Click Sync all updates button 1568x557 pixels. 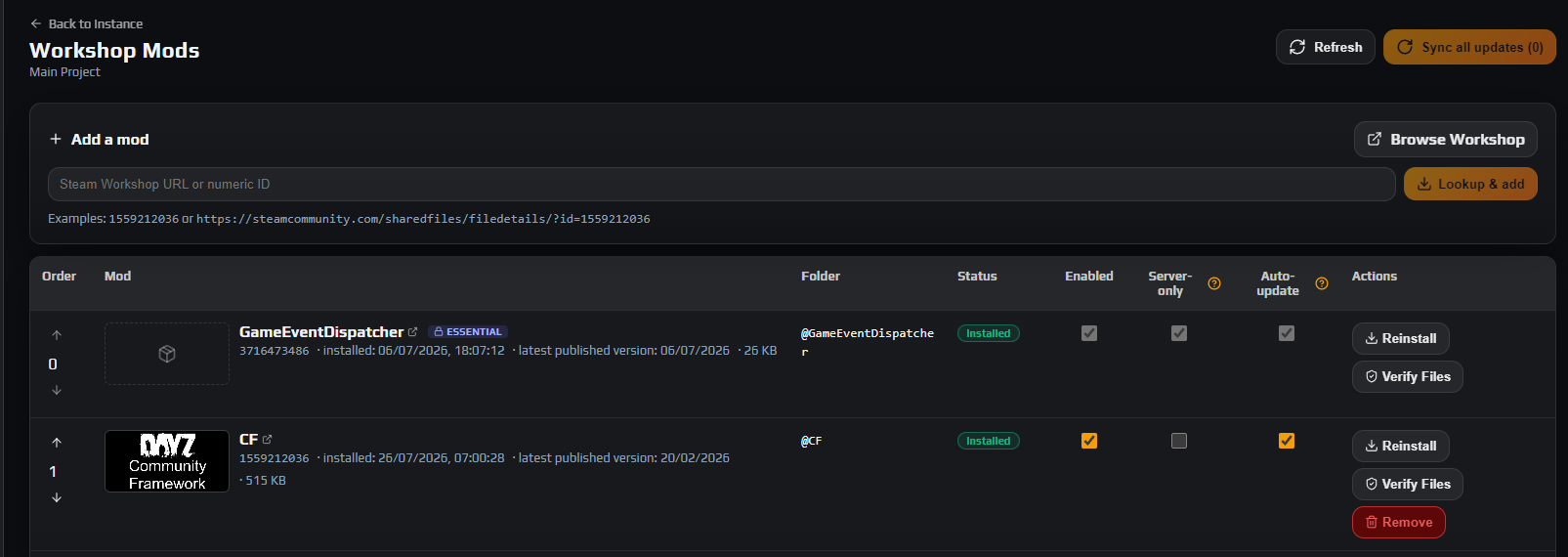(1469, 47)
